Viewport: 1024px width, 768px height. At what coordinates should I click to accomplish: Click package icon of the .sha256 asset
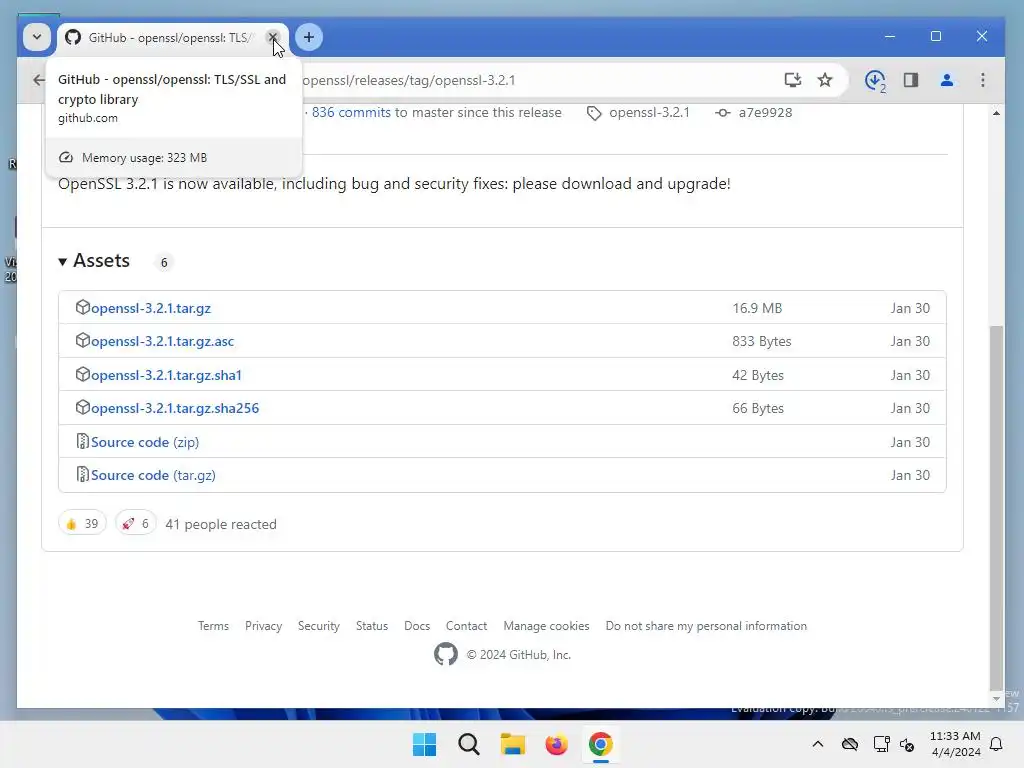[82, 408]
